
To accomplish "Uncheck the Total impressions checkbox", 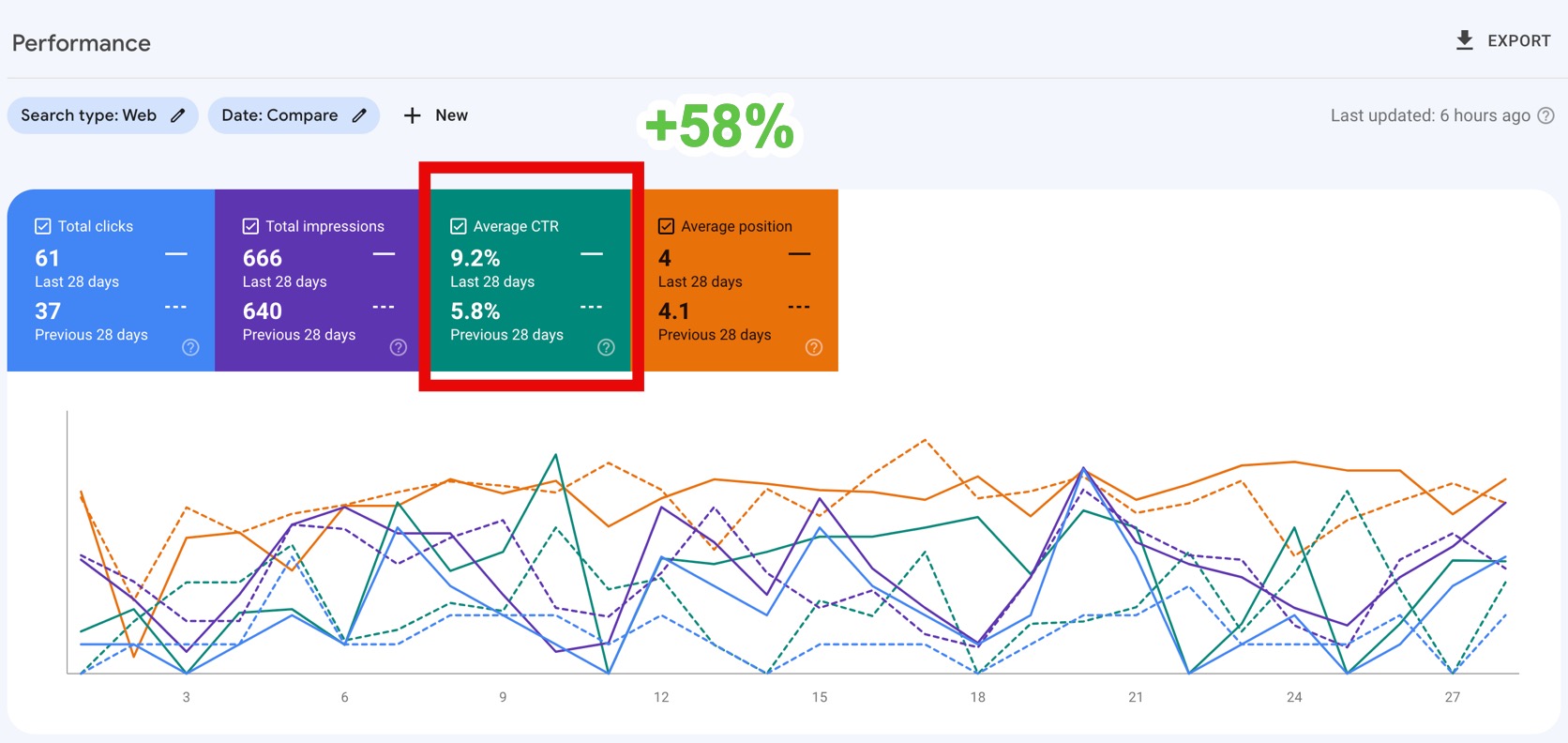I will click(x=250, y=226).
